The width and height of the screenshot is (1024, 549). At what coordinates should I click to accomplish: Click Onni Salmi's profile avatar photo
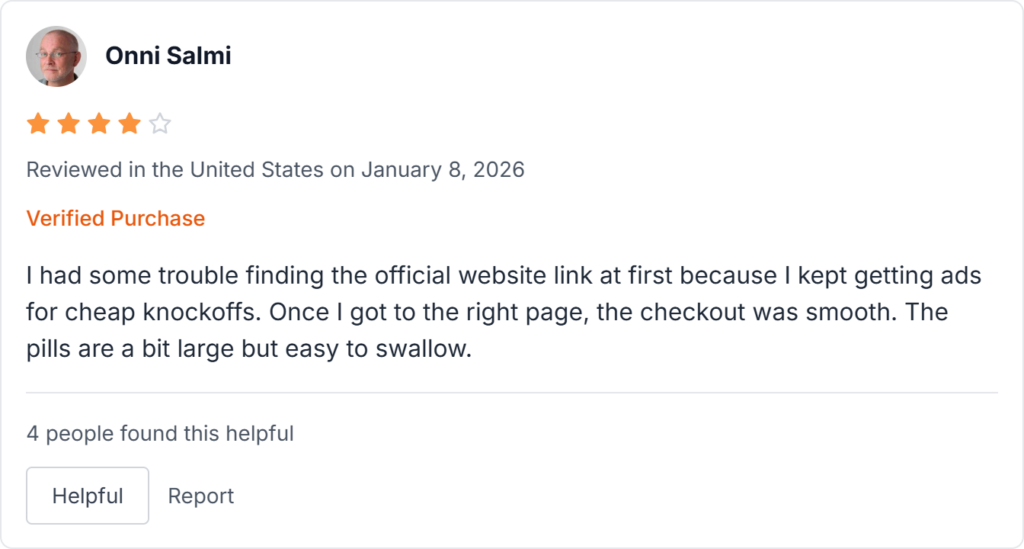point(56,56)
